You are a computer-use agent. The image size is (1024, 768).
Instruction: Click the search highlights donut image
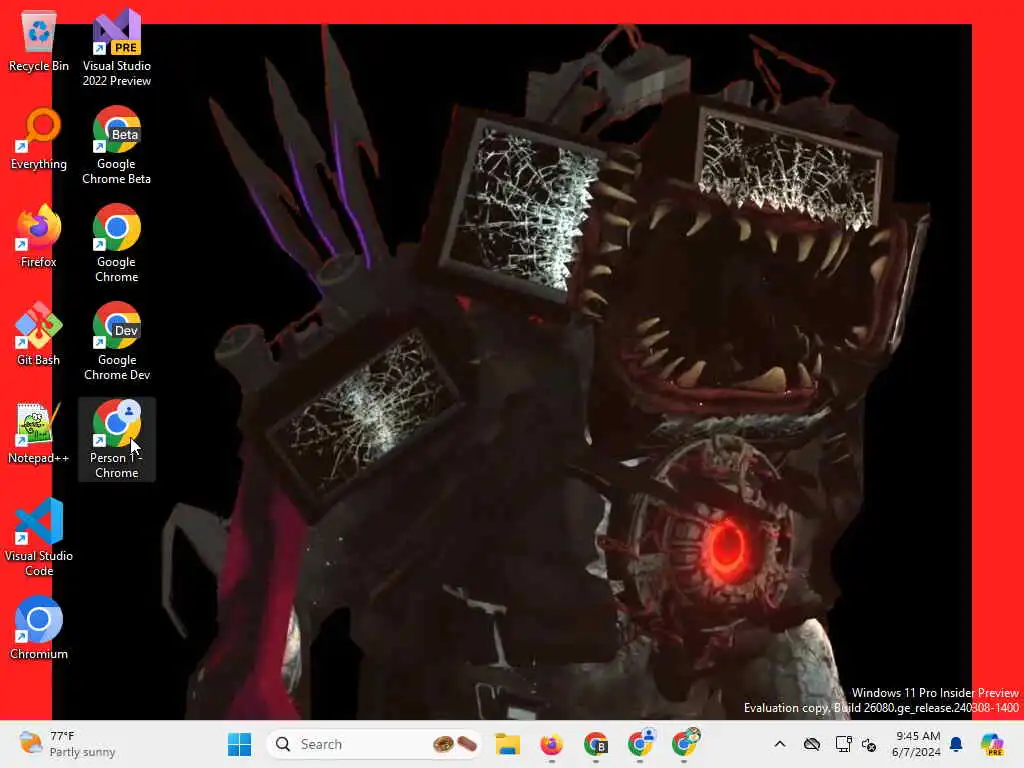(455, 744)
